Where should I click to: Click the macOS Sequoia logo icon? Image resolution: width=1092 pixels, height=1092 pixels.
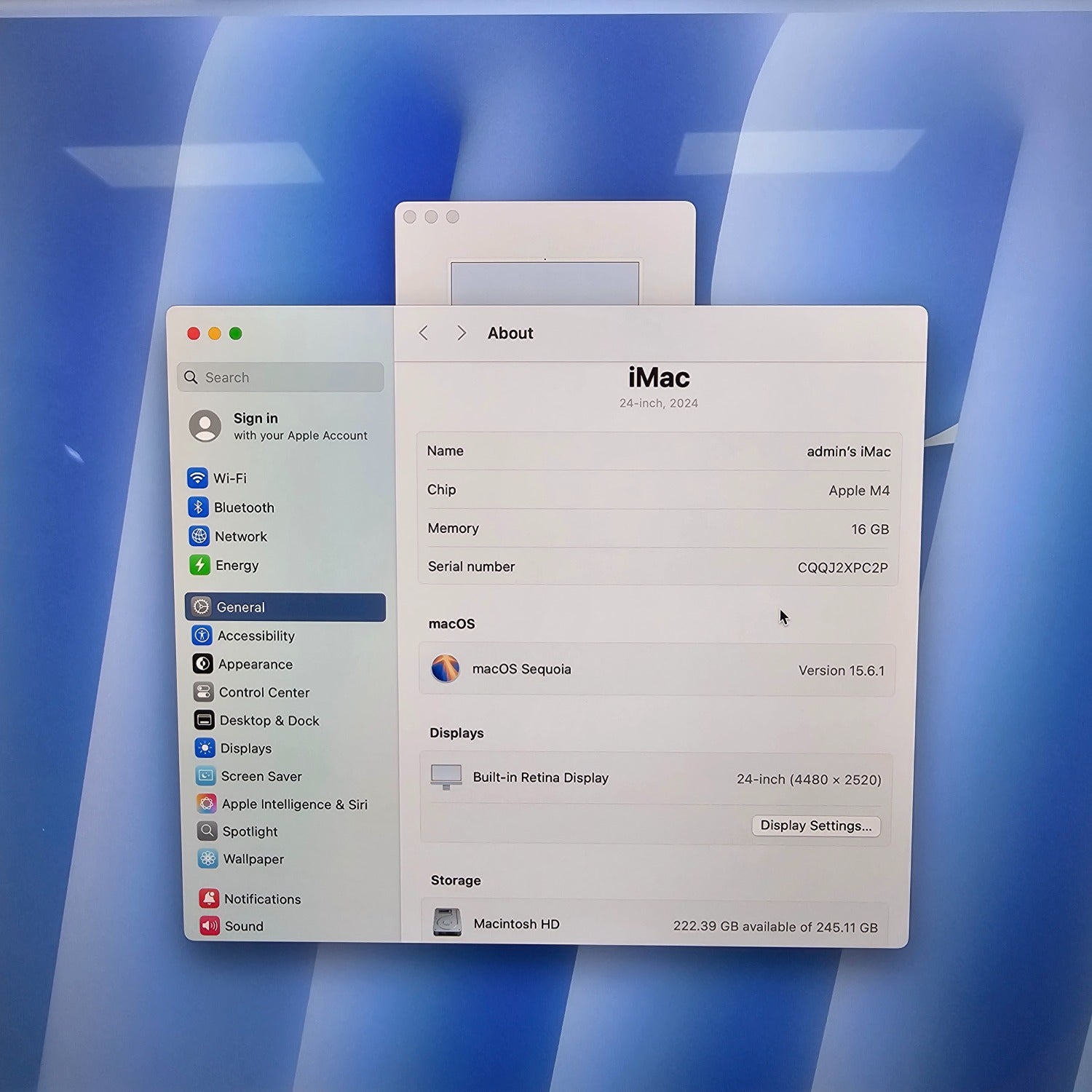pos(446,668)
